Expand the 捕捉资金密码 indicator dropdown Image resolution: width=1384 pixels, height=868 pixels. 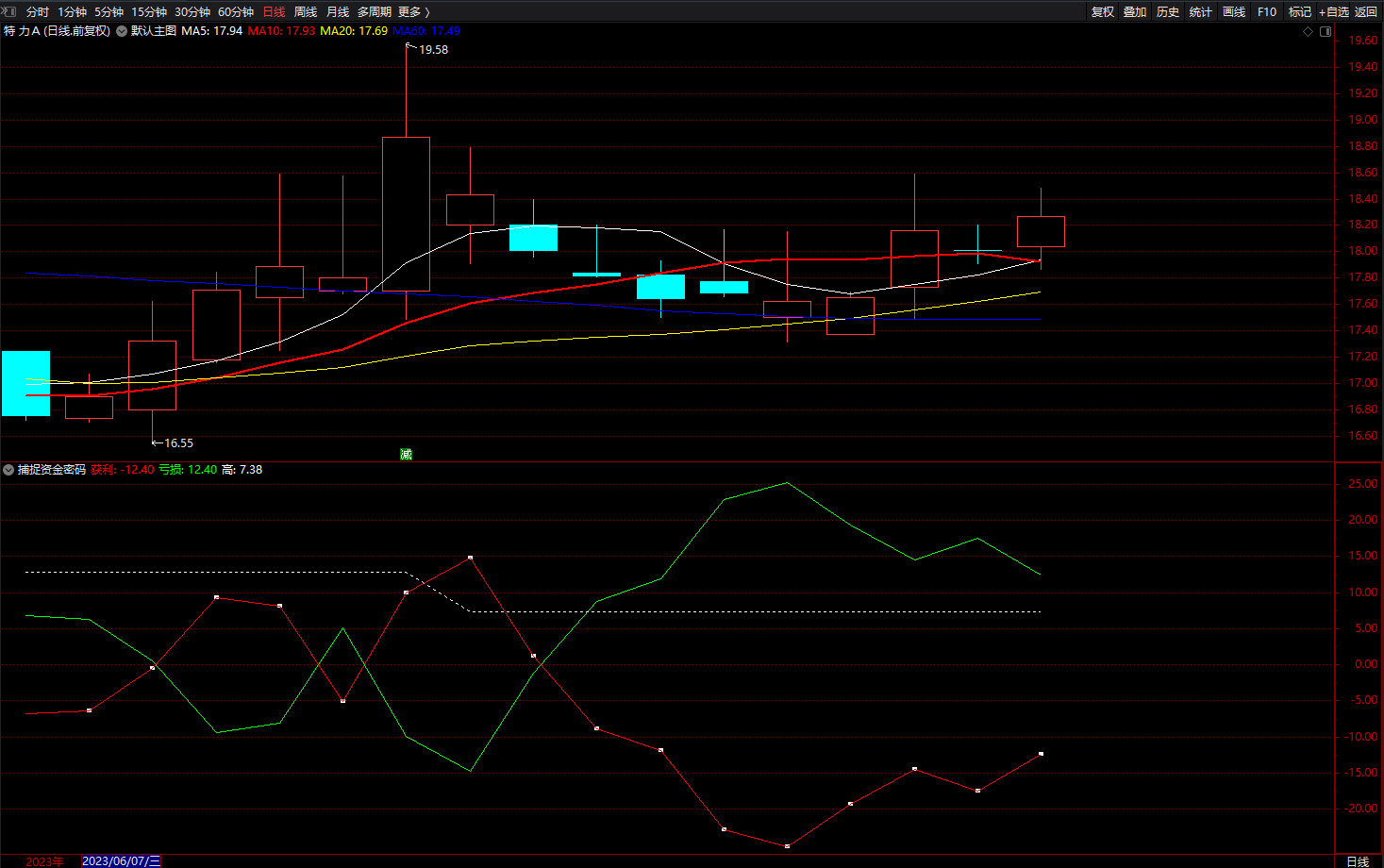pos(8,470)
